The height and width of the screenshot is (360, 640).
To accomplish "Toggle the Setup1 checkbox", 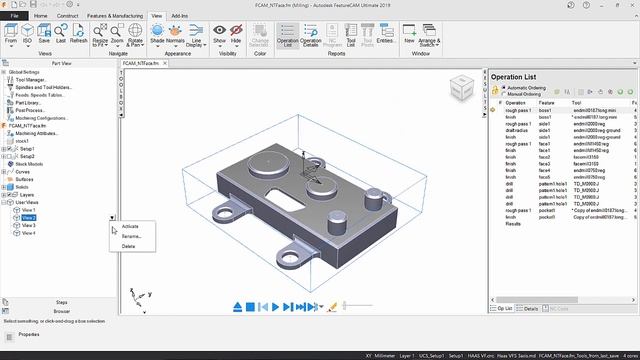I will tap(10, 149).
